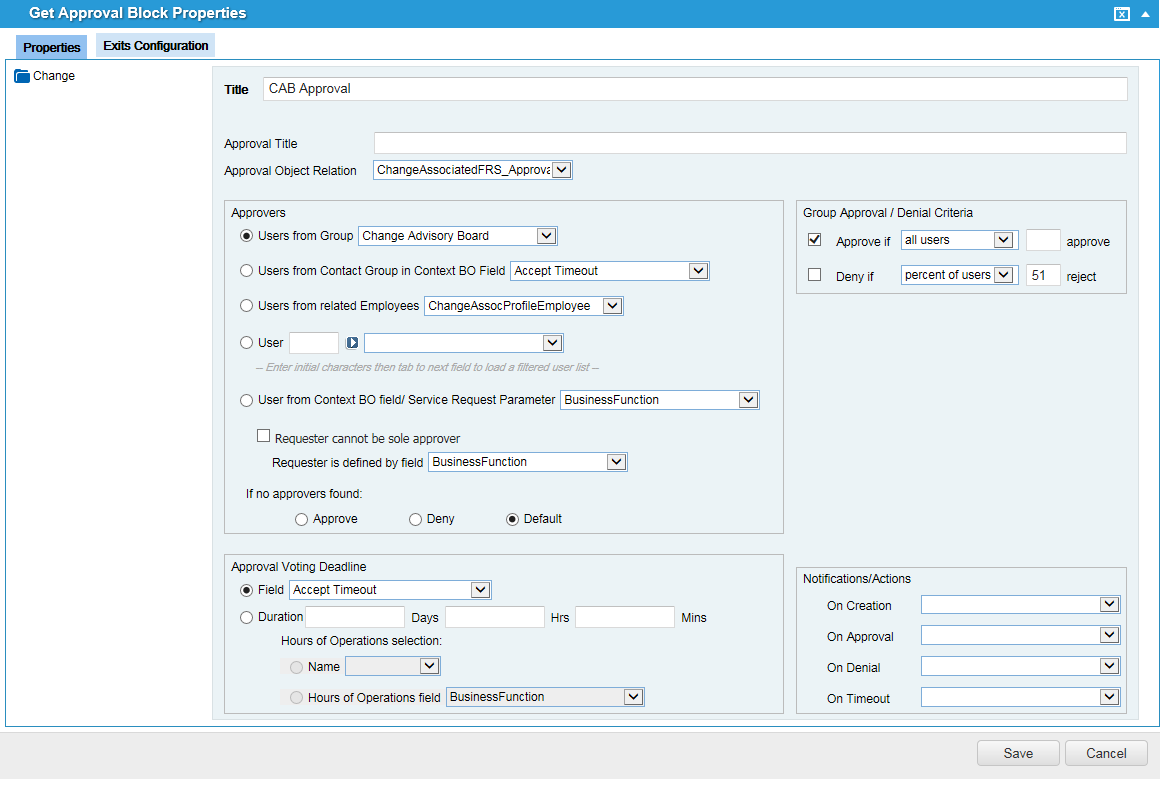Select 'Users from related Employees' radio button
The image size is (1160, 788).
247,306
